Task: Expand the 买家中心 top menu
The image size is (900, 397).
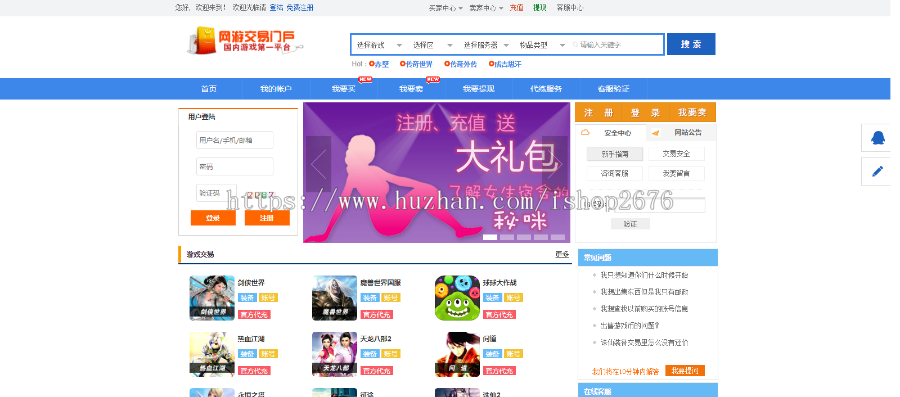Action: pos(445,8)
